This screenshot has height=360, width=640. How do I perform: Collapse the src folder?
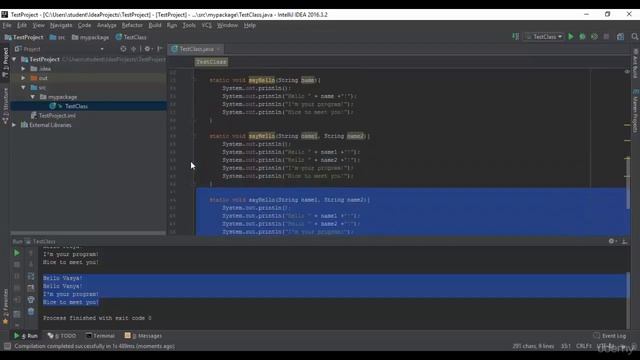pyautogui.click(x=24, y=87)
